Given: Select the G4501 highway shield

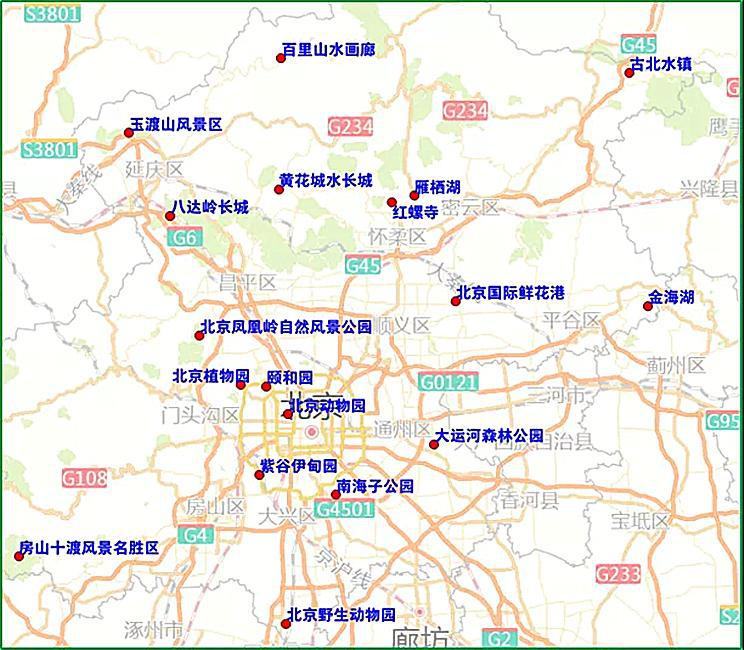Looking at the screenshot, I should [x=344, y=509].
